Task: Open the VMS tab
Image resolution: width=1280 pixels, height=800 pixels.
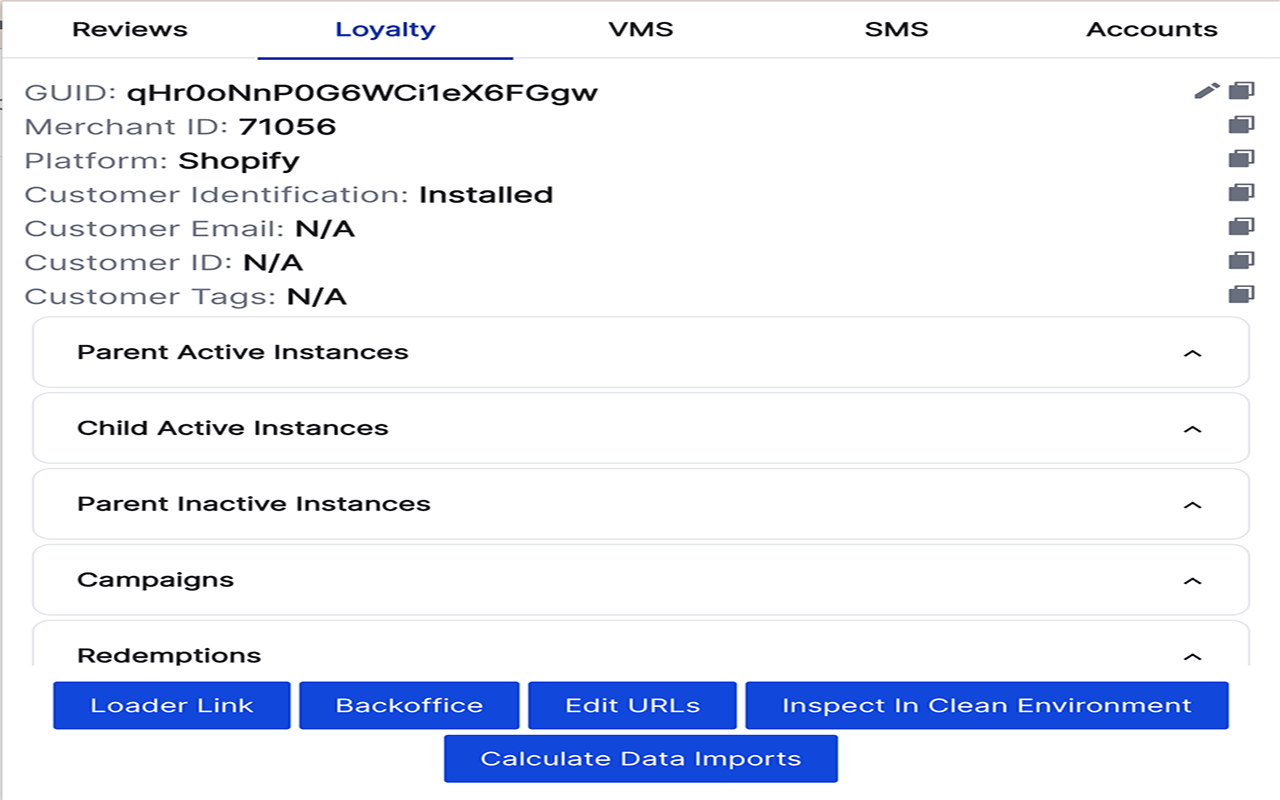Action: [x=641, y=29]
